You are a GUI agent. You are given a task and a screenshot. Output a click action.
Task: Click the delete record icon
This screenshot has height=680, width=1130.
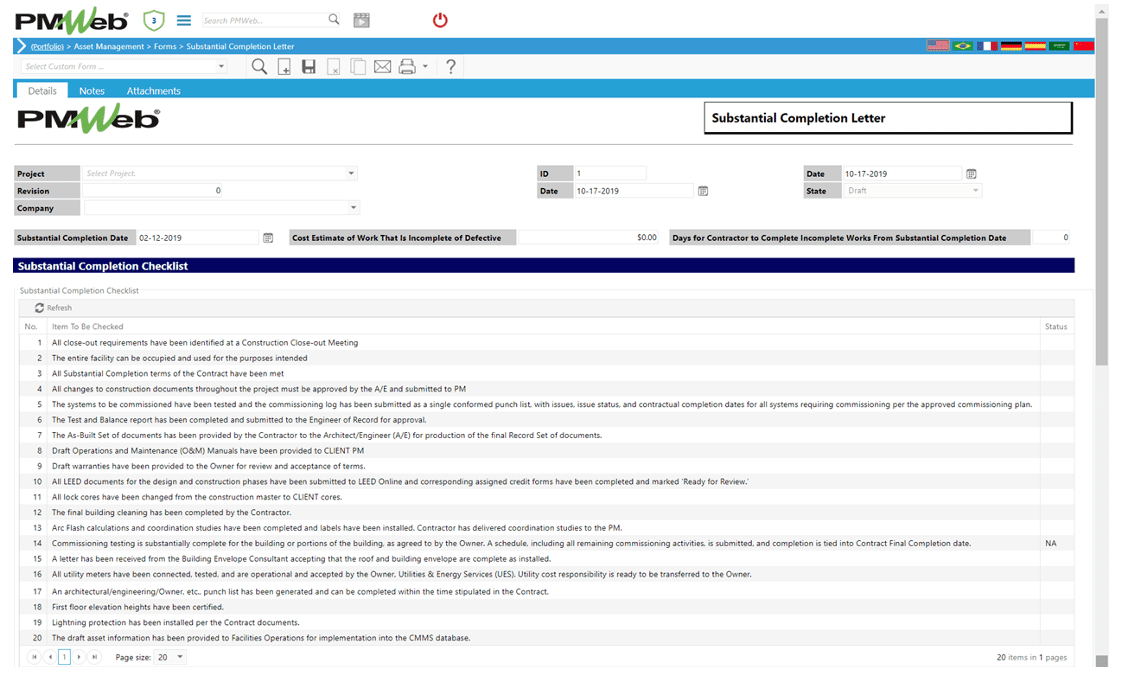click(333, 67)
